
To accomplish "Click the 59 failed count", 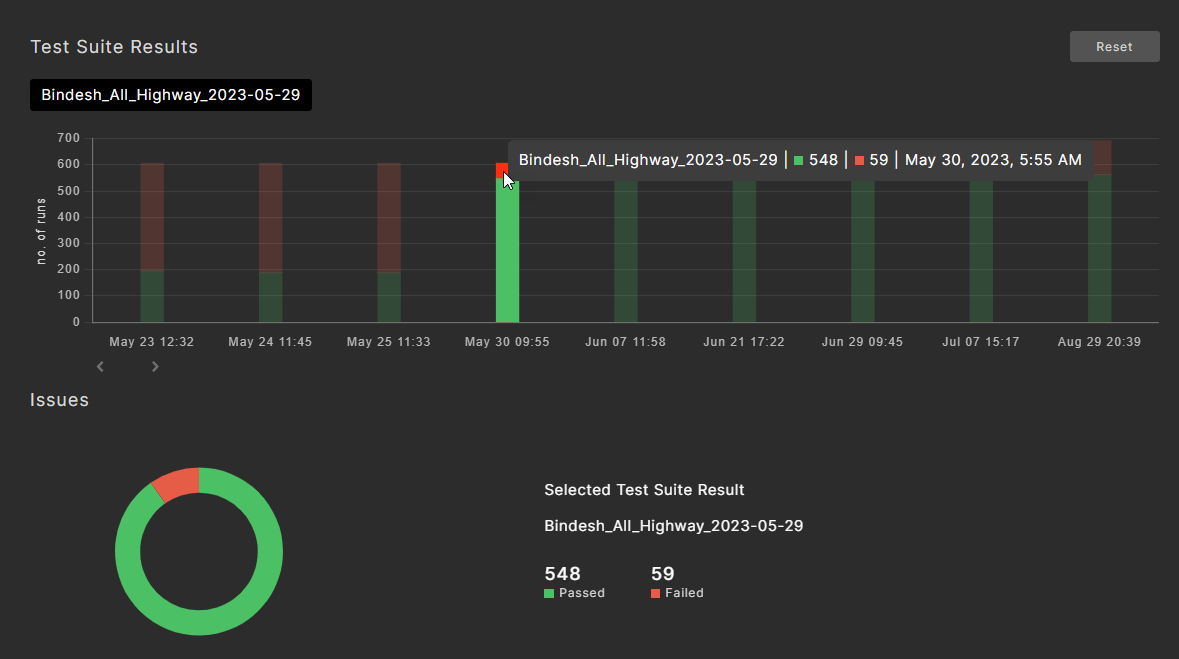I will [x=662, y=574].
